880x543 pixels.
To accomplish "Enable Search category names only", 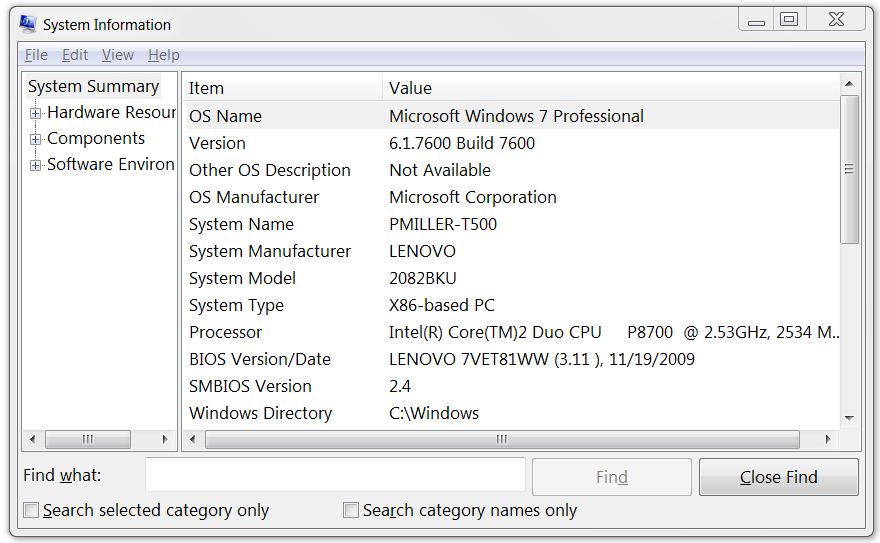I will [351, 510].
